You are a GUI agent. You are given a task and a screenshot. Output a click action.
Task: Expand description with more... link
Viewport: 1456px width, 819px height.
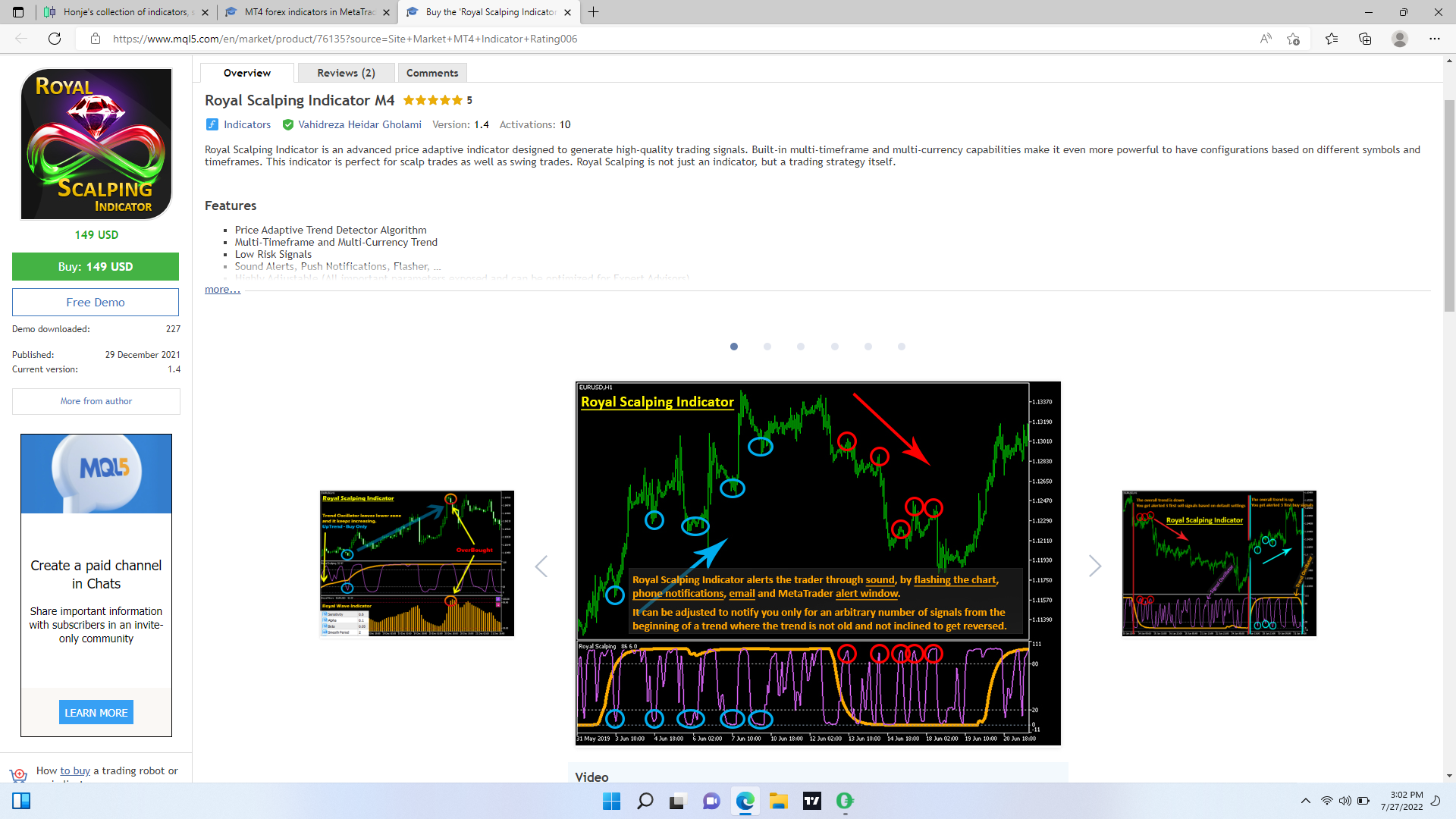(222, 290)
